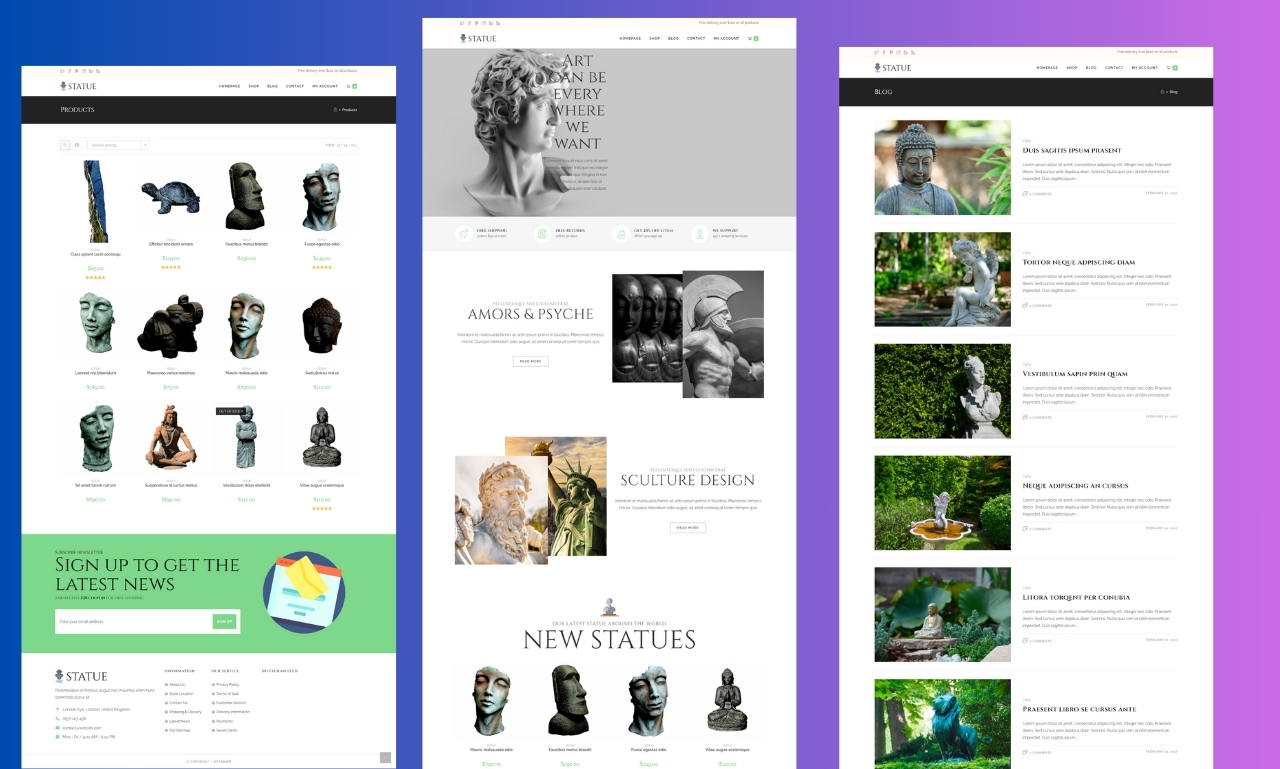Click the Free Shipping rocket icon

(464, 234)
